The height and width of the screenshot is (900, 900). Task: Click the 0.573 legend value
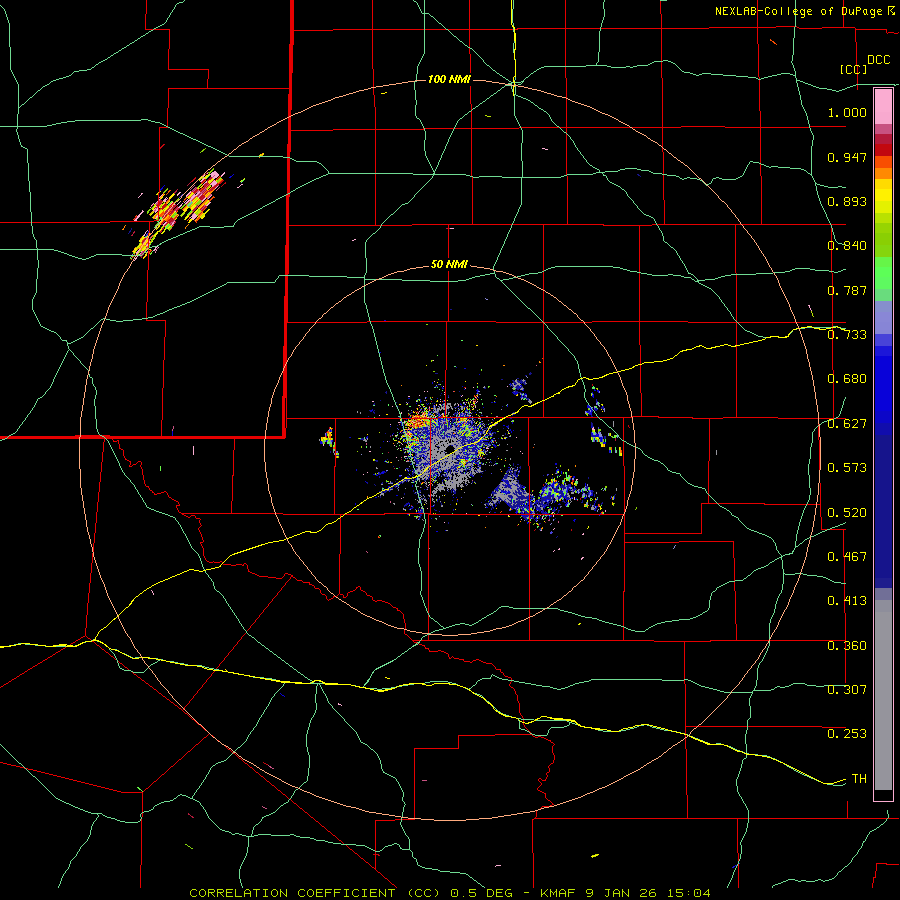847,468
